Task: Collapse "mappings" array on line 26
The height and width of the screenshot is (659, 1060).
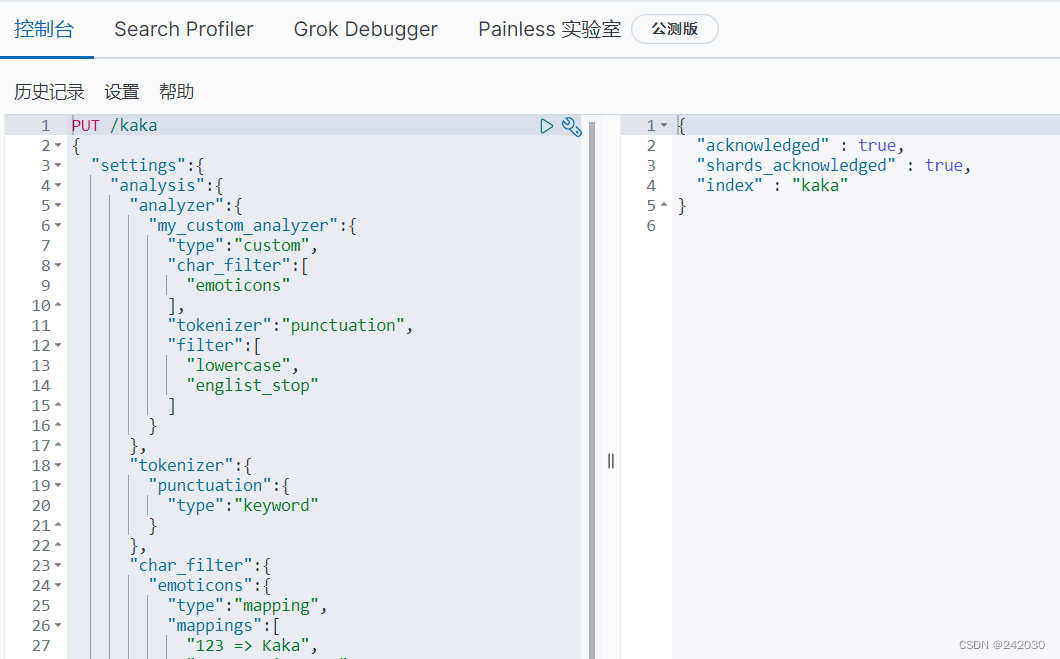Action: pyautogui.click(x=58, y=626)
